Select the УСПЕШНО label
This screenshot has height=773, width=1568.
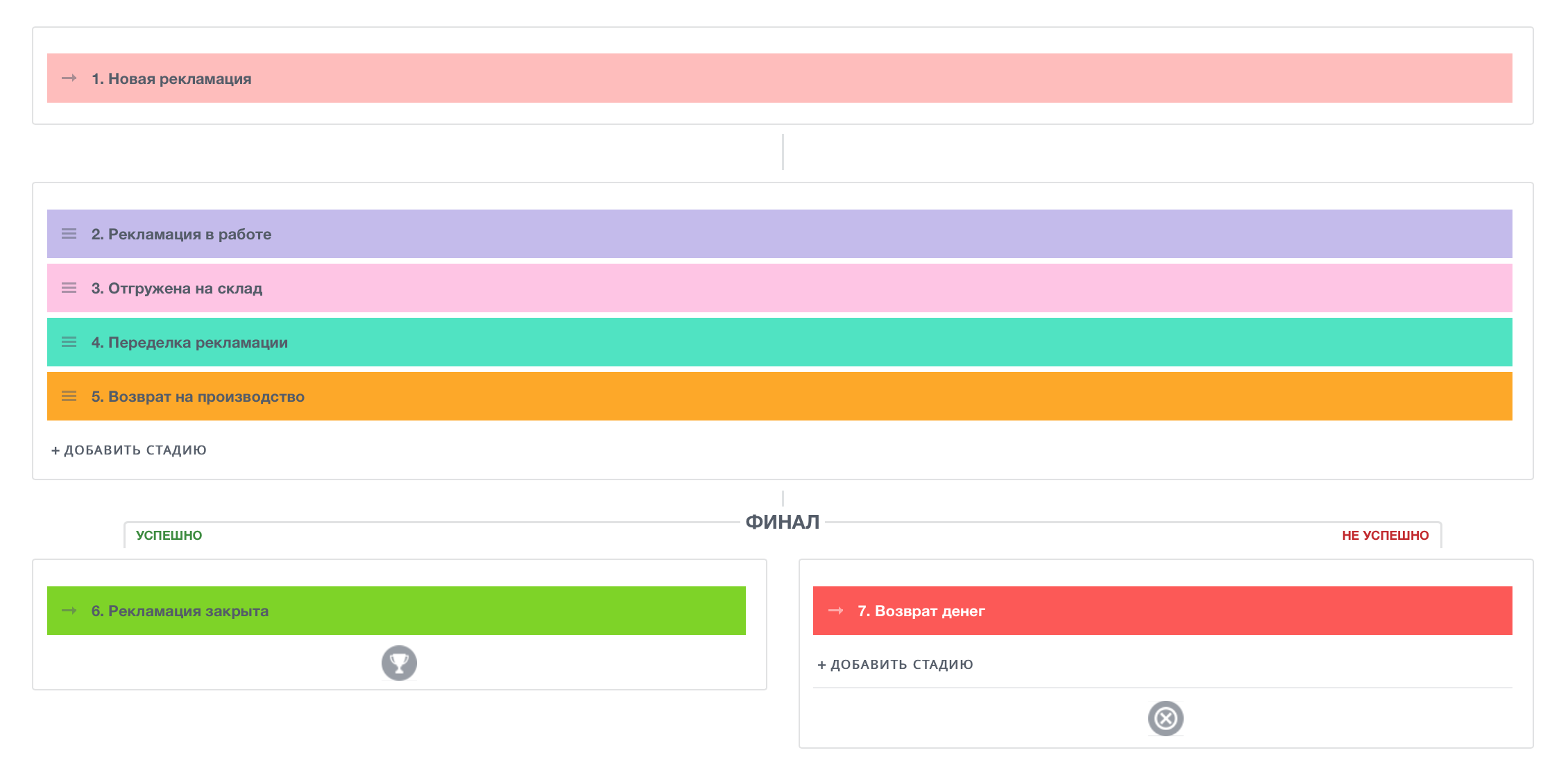pos(169,536)
